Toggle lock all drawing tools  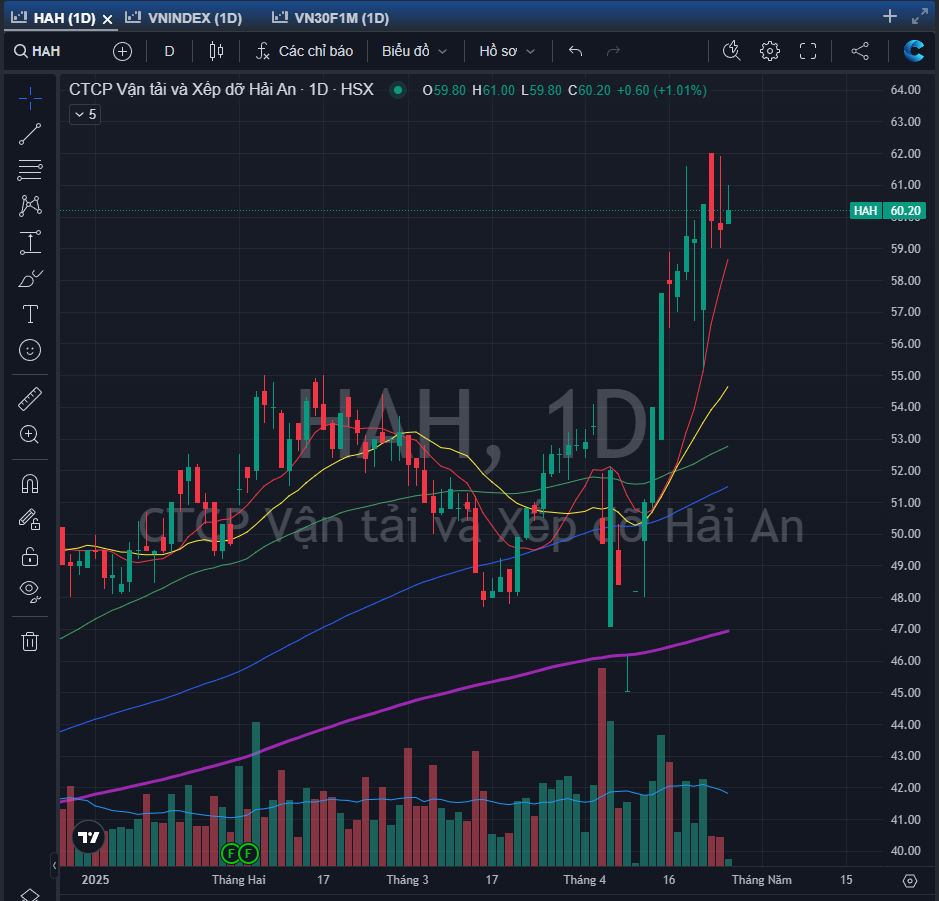30,557
